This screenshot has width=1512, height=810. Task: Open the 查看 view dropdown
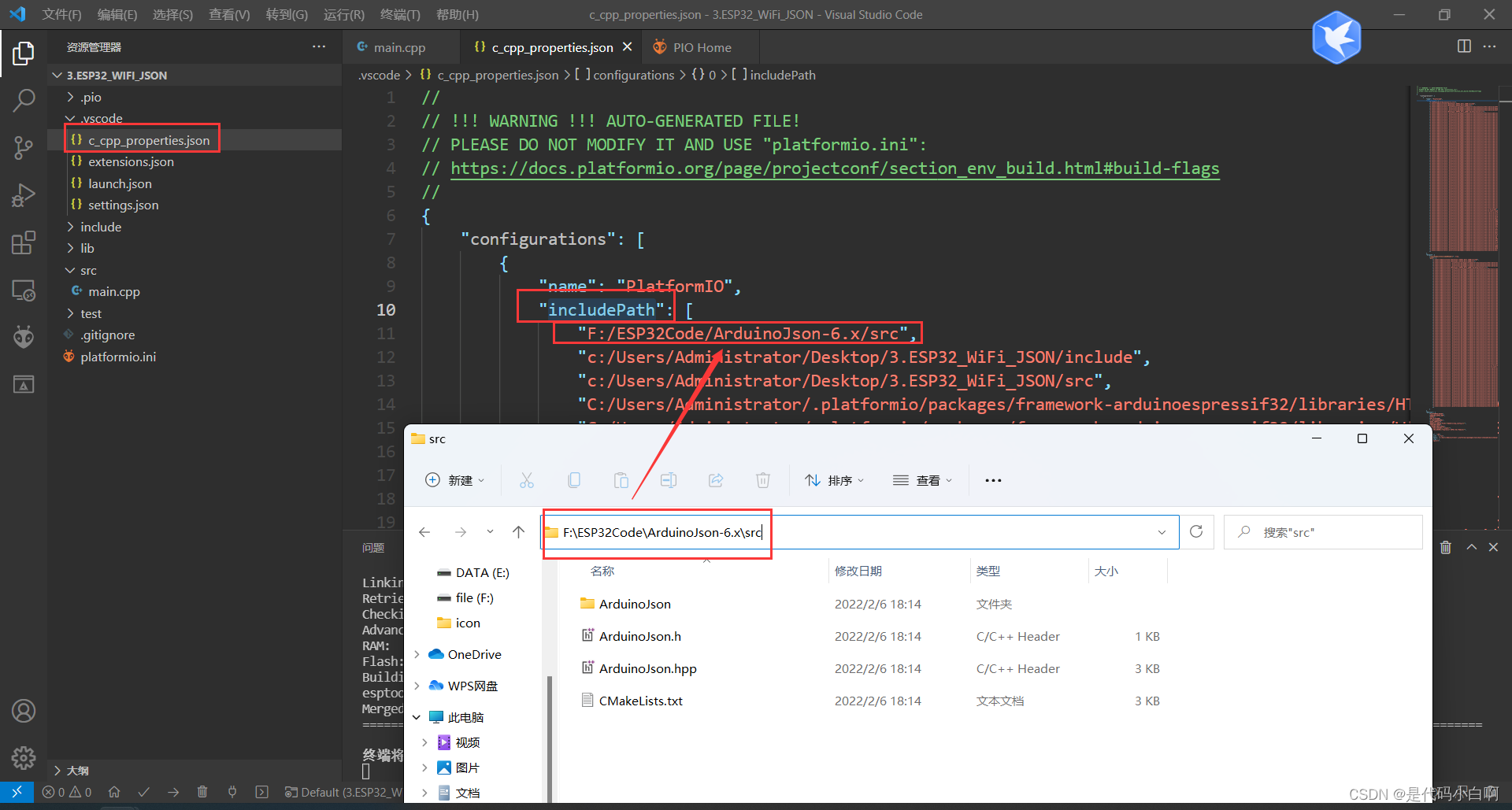tap(923, 480)
